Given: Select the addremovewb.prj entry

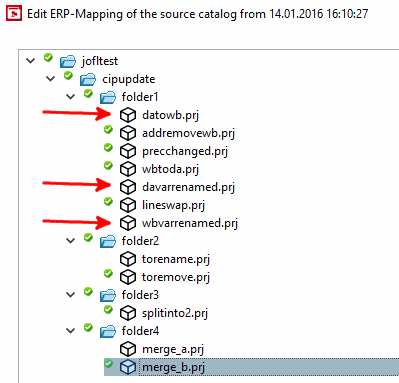Looking at the screenshot, I should [188, 133].
